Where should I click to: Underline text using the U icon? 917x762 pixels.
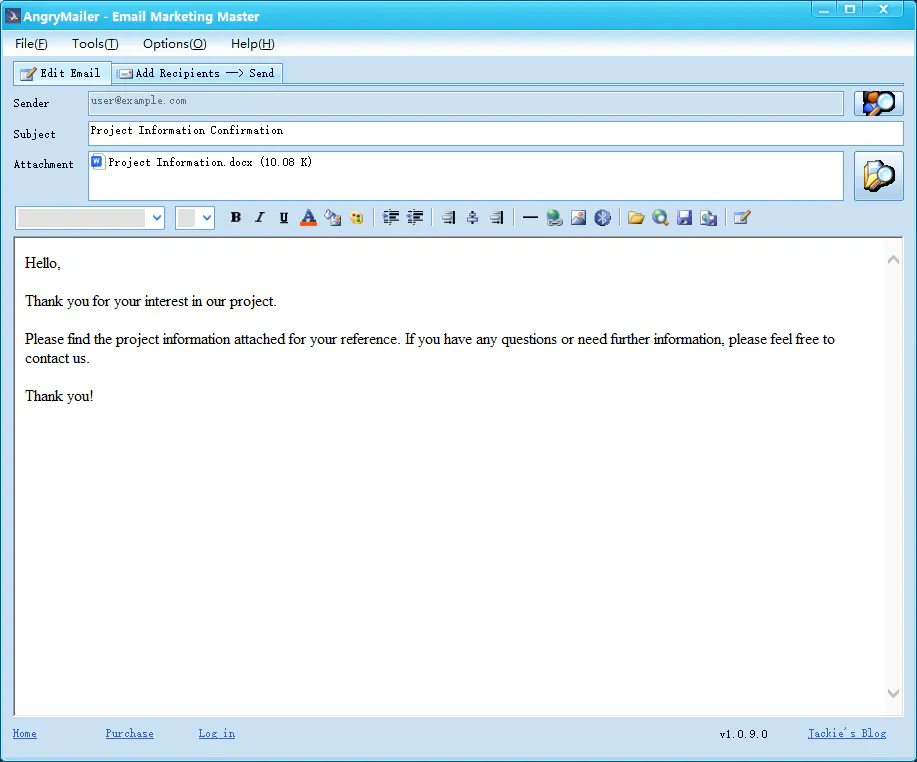(284, 218)
